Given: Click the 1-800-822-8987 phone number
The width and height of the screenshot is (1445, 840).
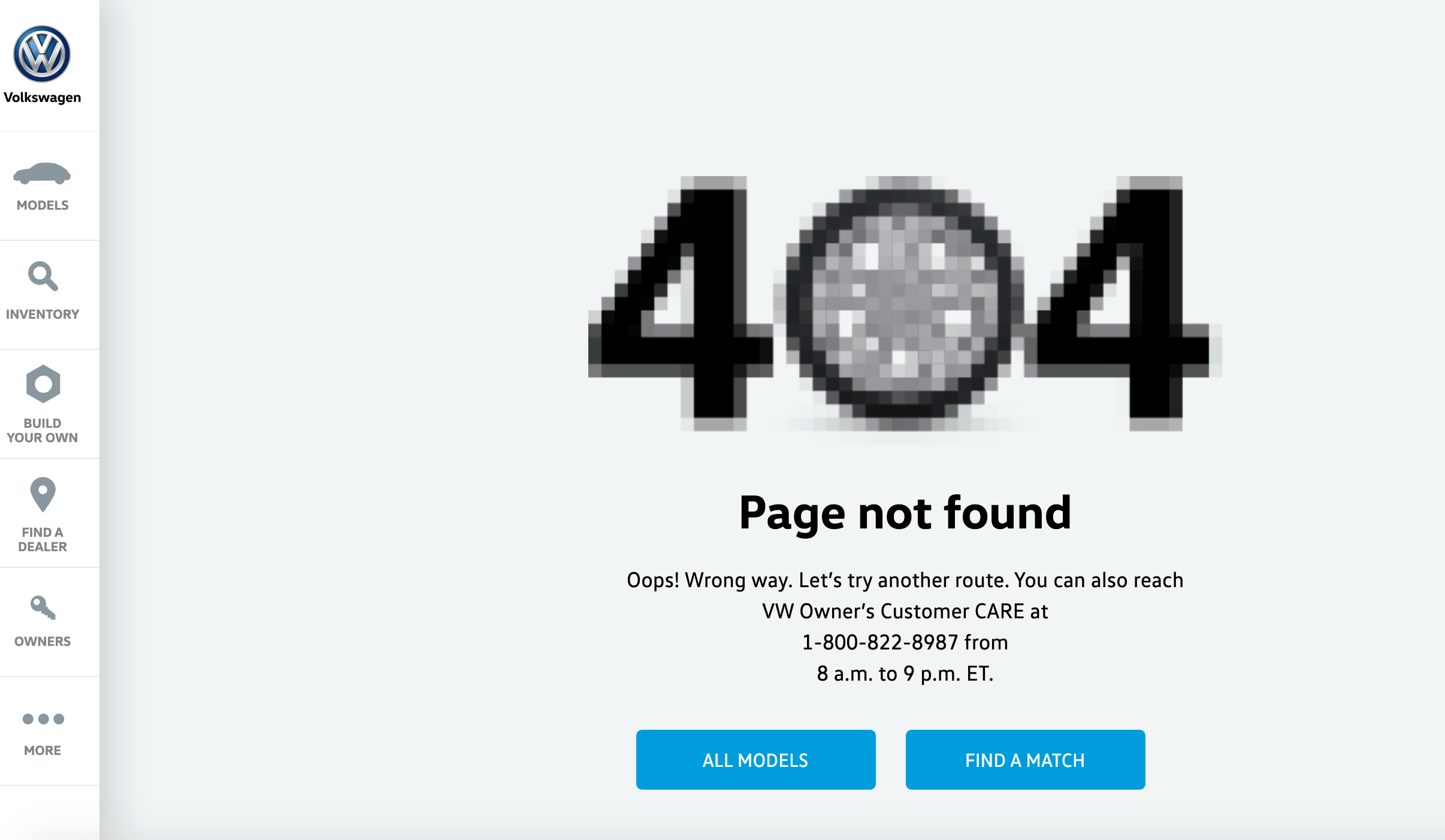Looking at the screenshot, I should point(880,642).
